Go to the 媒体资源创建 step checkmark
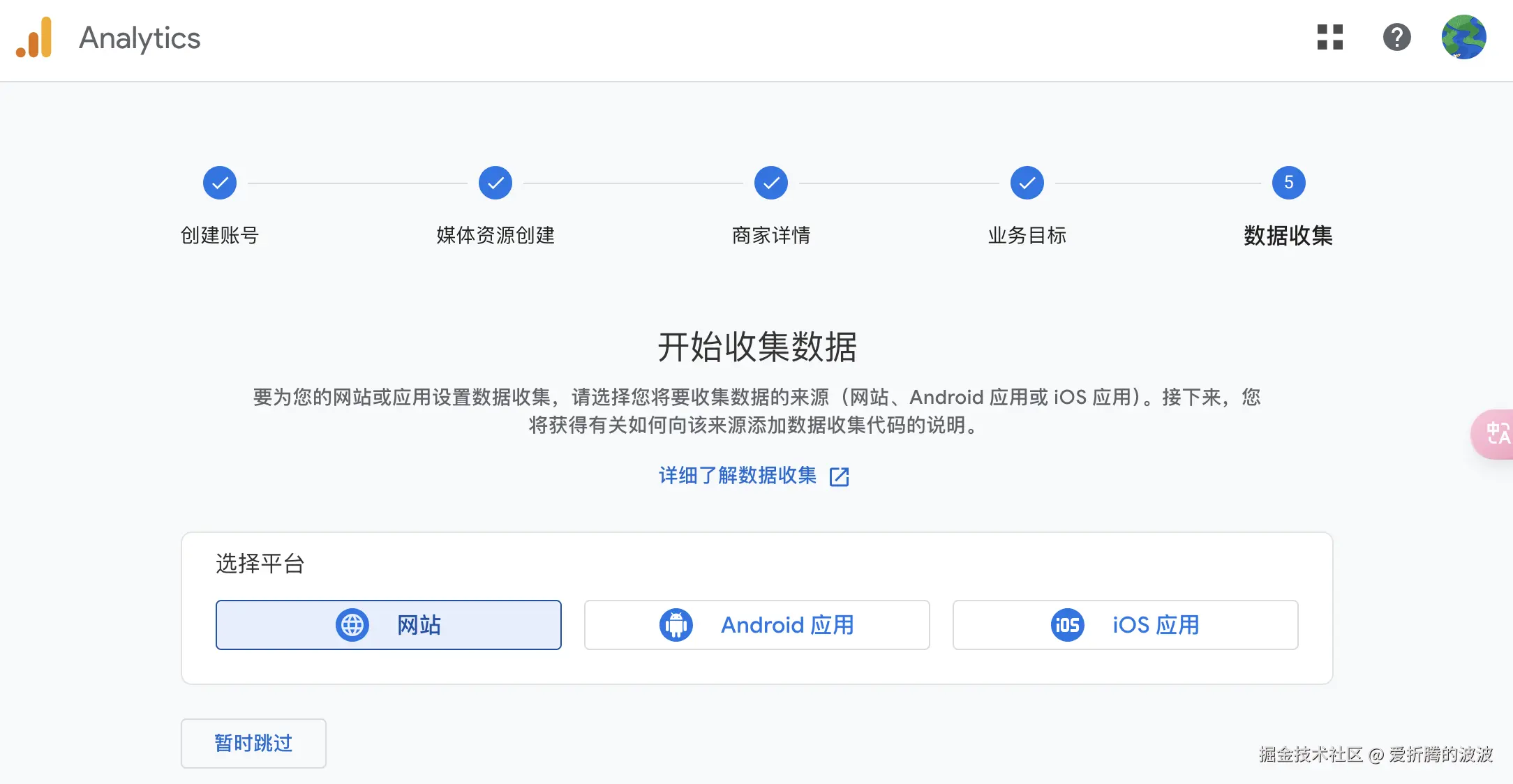 pyautogui.click(x=495, y=183)
